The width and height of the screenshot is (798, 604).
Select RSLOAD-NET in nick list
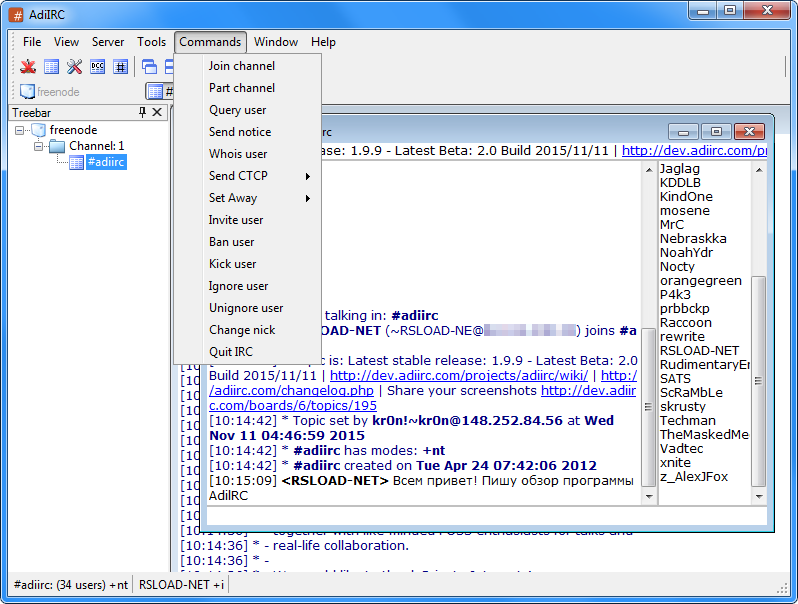point(699,351)
